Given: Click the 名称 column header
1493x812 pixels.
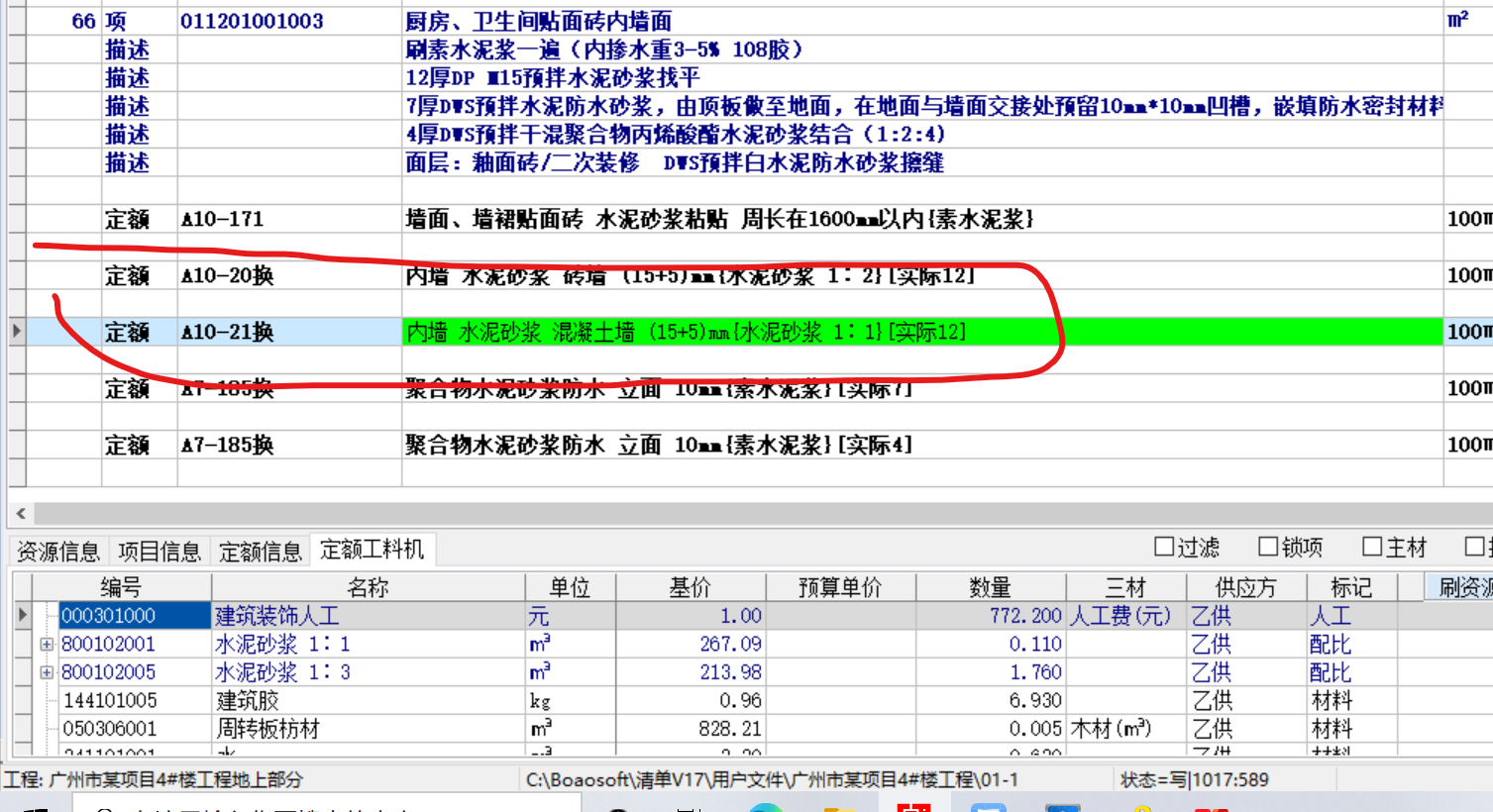Looking at the screenshot, I should [368, 587].
